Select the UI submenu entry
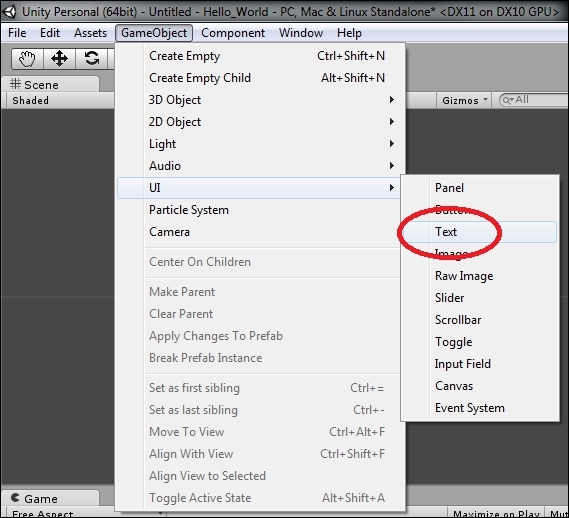 pos(259,188)
